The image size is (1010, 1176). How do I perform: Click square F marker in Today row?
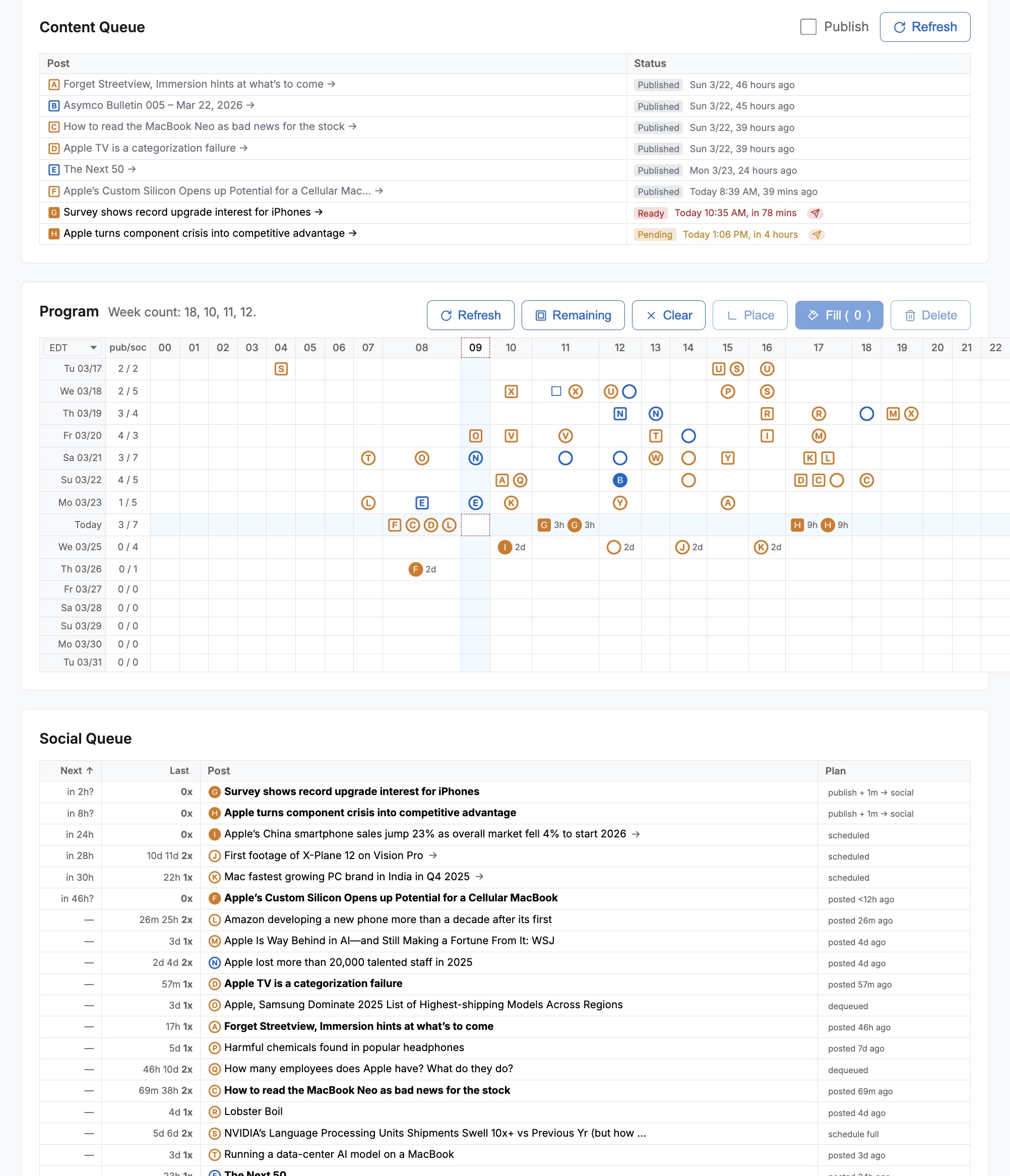[x=395, y=525]
